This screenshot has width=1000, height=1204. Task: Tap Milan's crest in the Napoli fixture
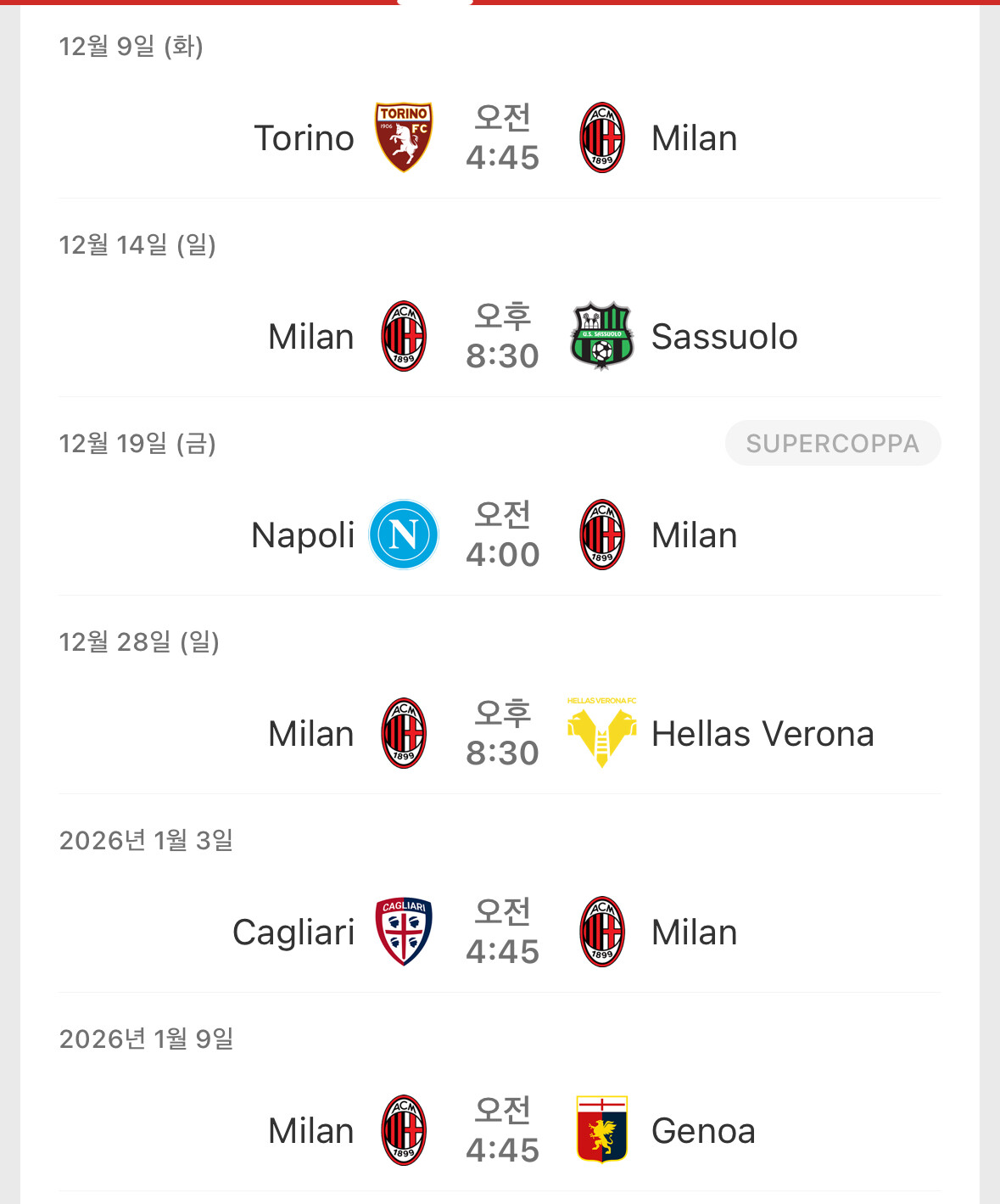(601, 535)
